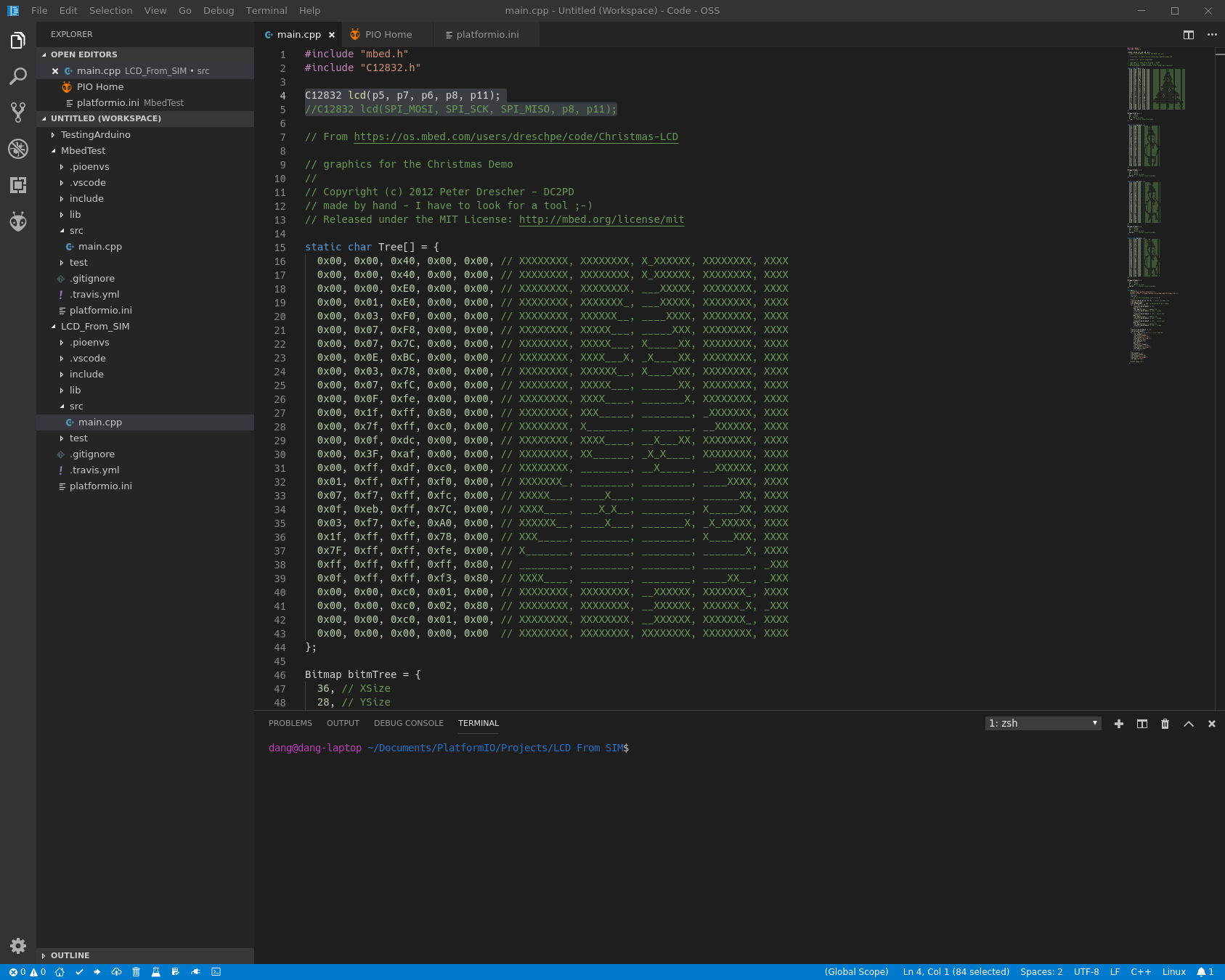Switch to the platformio.ini editor tab
Viewport: 1225px width, 980px height.
[487, 35]
